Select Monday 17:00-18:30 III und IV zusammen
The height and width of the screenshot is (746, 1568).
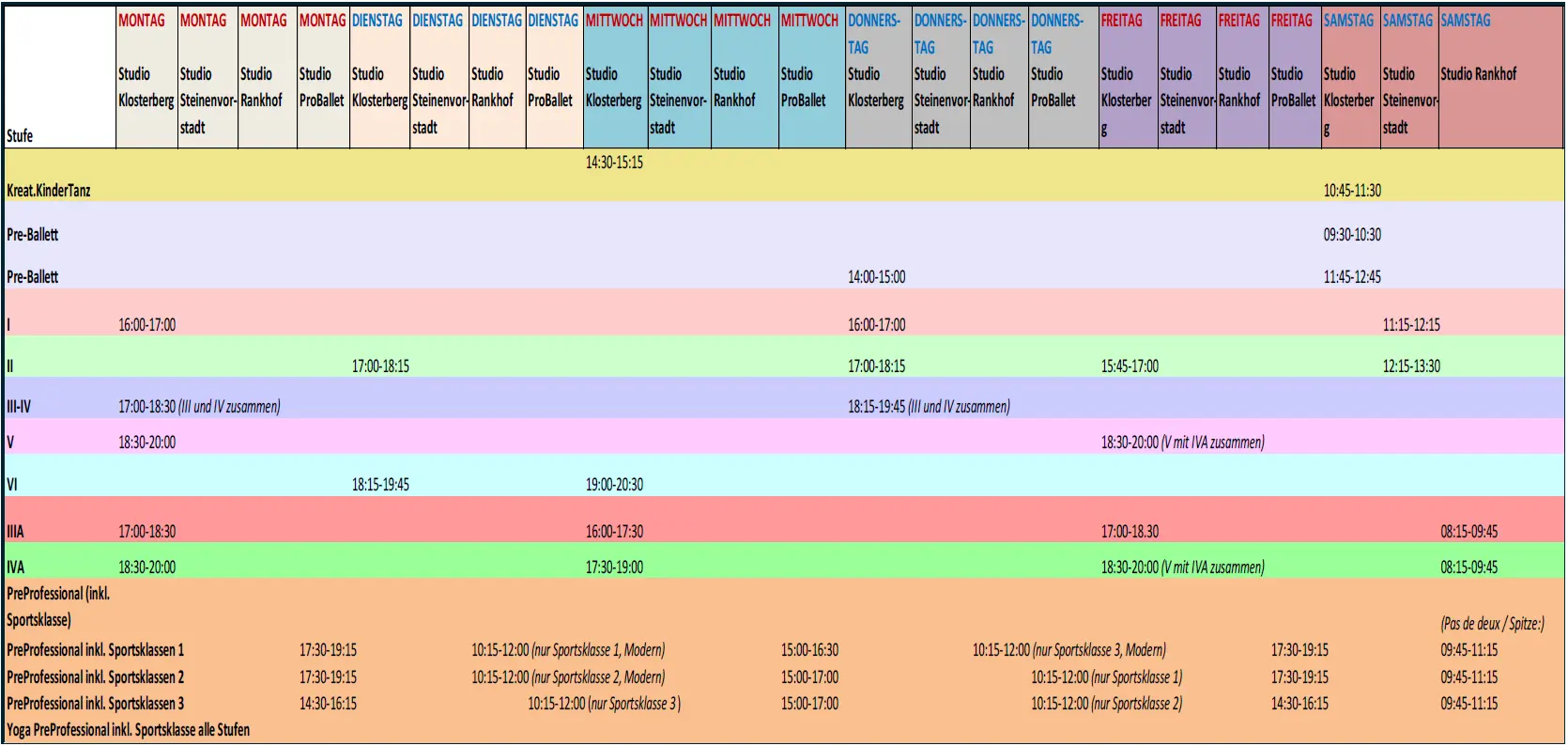[x=199, y=407]
